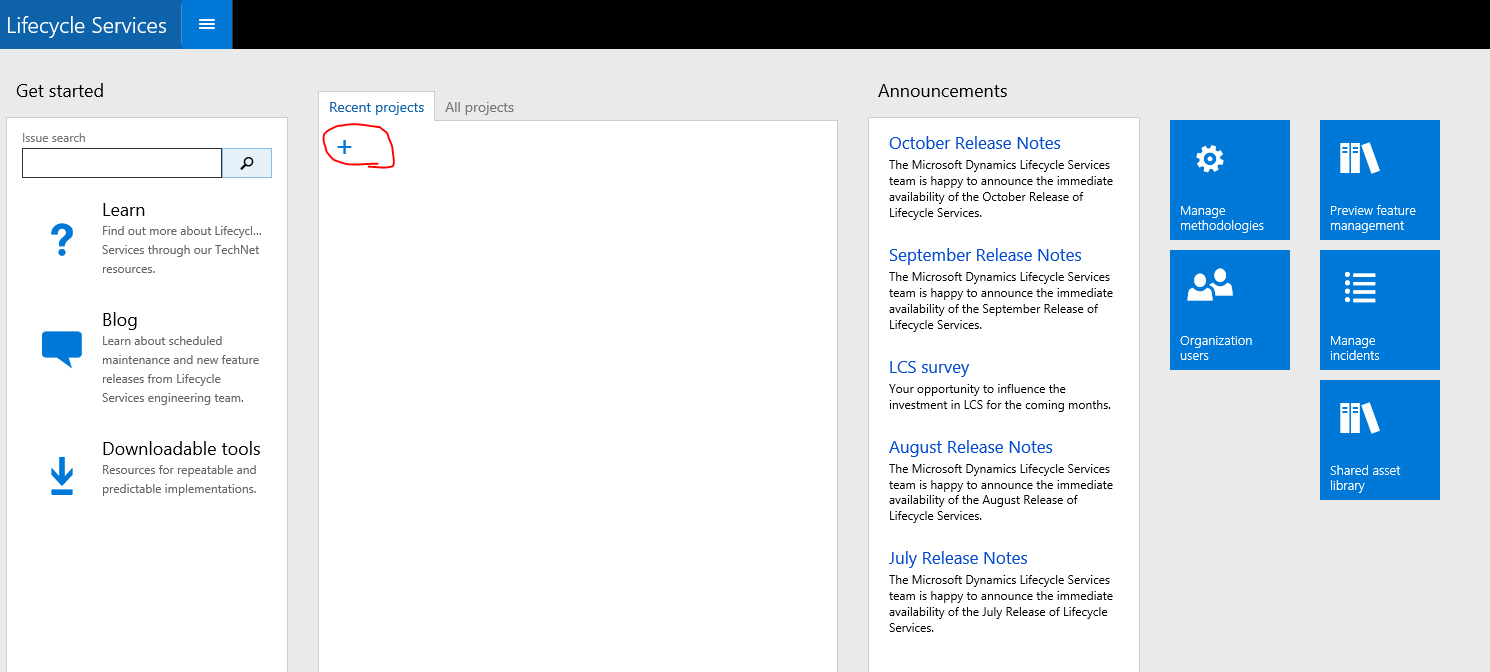The height and width of the screenshot is (672, 1490).
Task: Click the Learn heading
Action: point(124,210)
